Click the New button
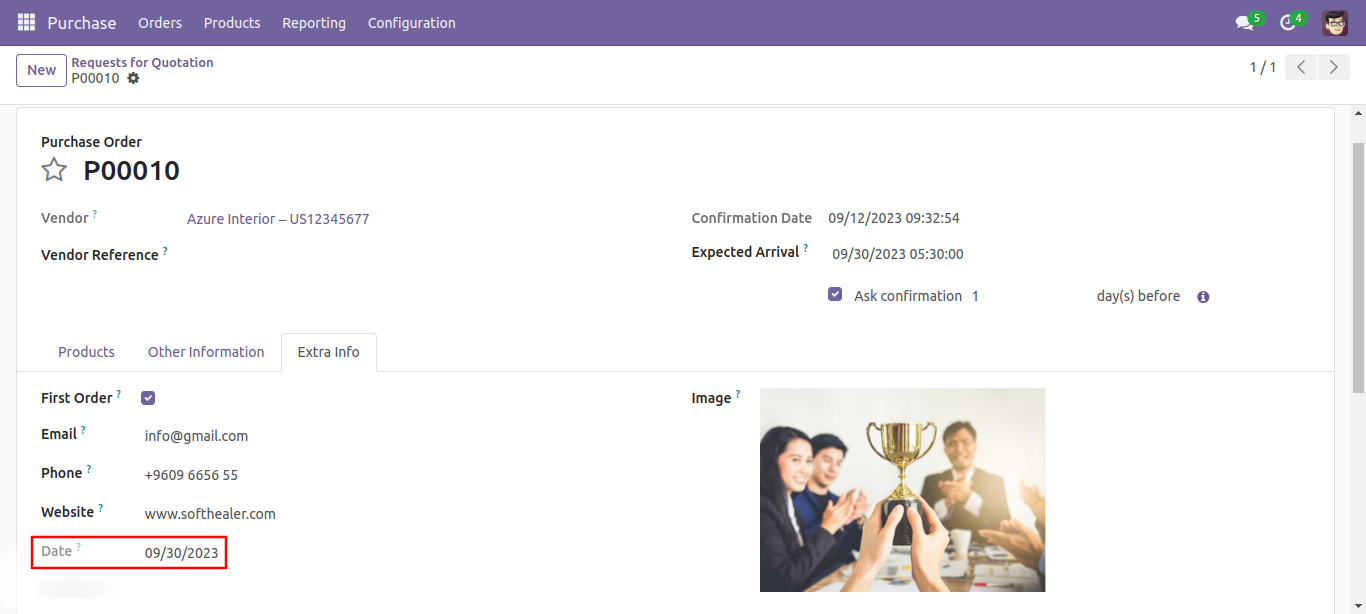The image size is (1366, 614). [x=41, y=70]
